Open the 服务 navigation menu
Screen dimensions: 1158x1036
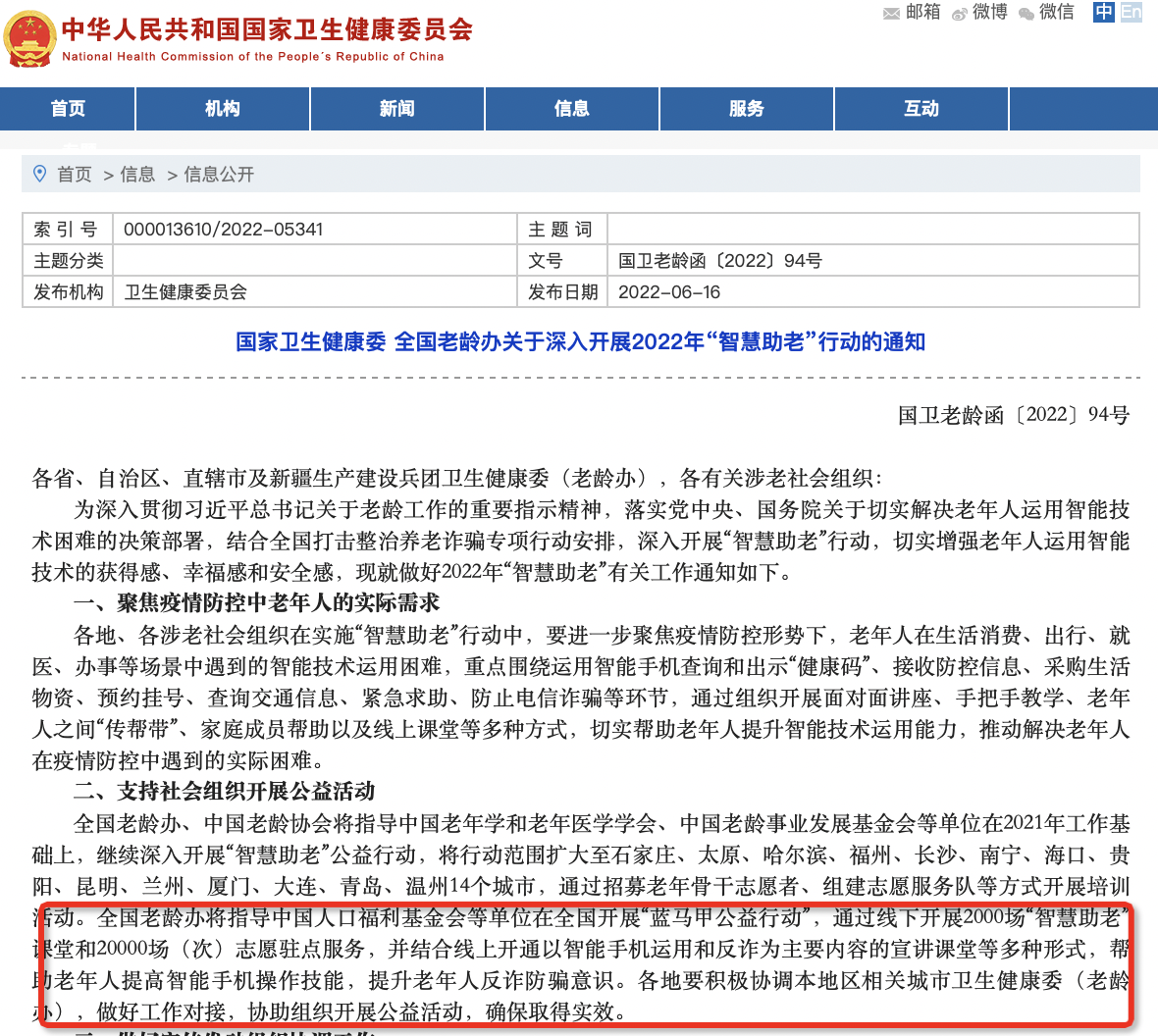point(747,109)
